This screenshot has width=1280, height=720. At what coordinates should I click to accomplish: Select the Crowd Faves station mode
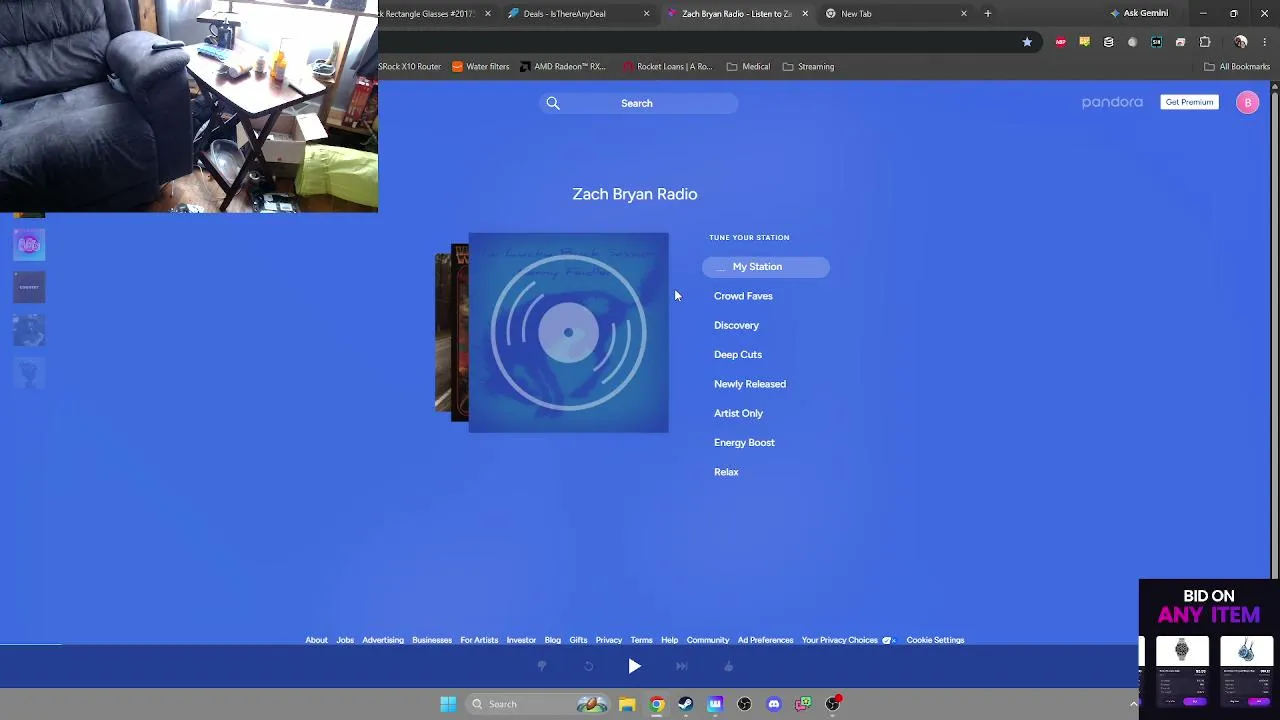743,296
